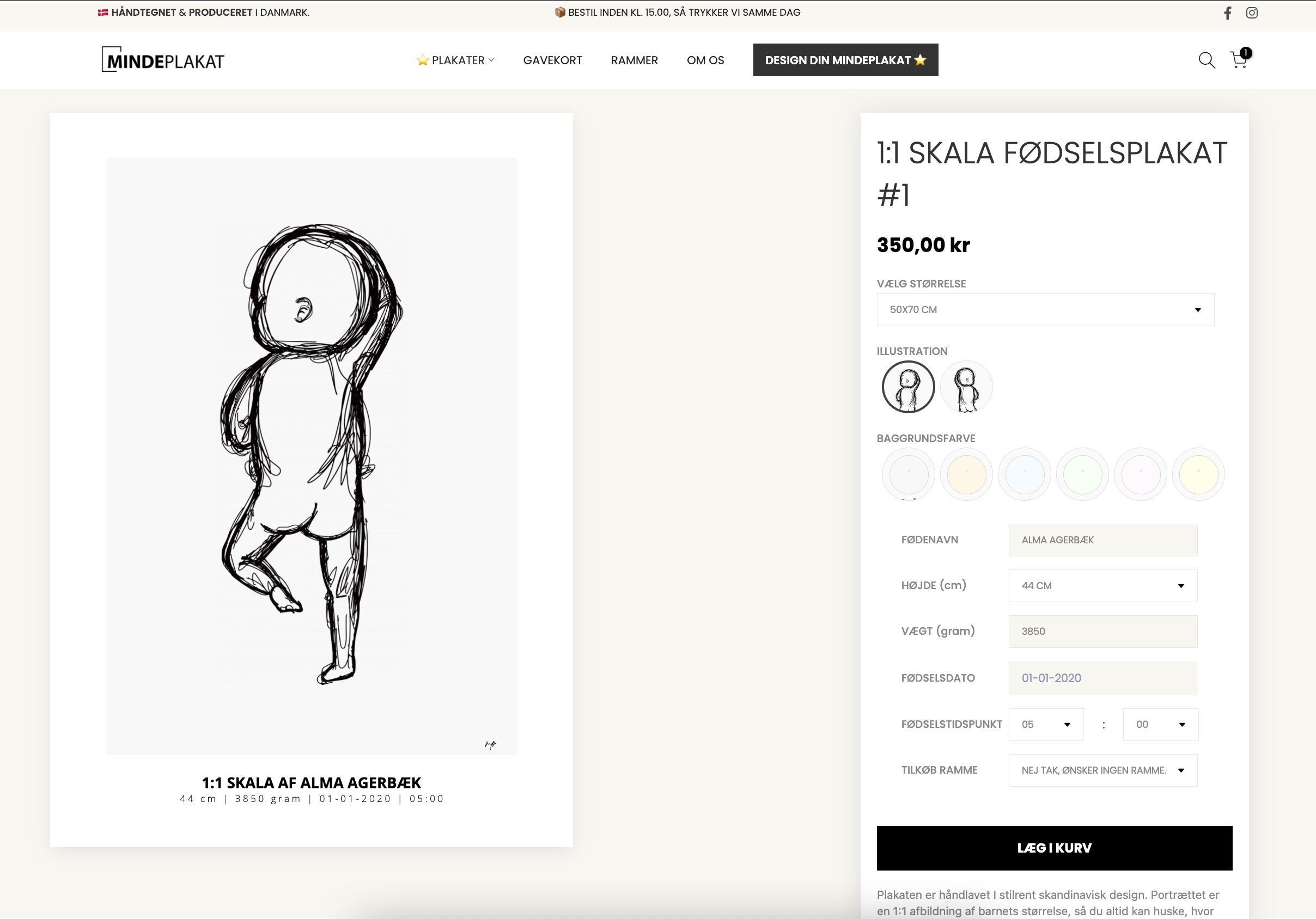Open the birth hour dropdown showing 05
This screenshot has width=1316, height=919.
tap(1045, 724)
